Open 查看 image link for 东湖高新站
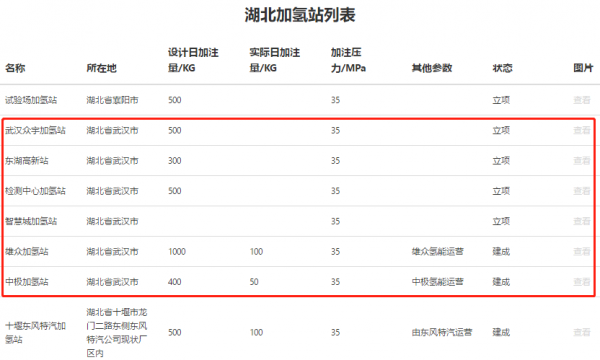This screenshot has height=360, width=600. tap(581, 161)
